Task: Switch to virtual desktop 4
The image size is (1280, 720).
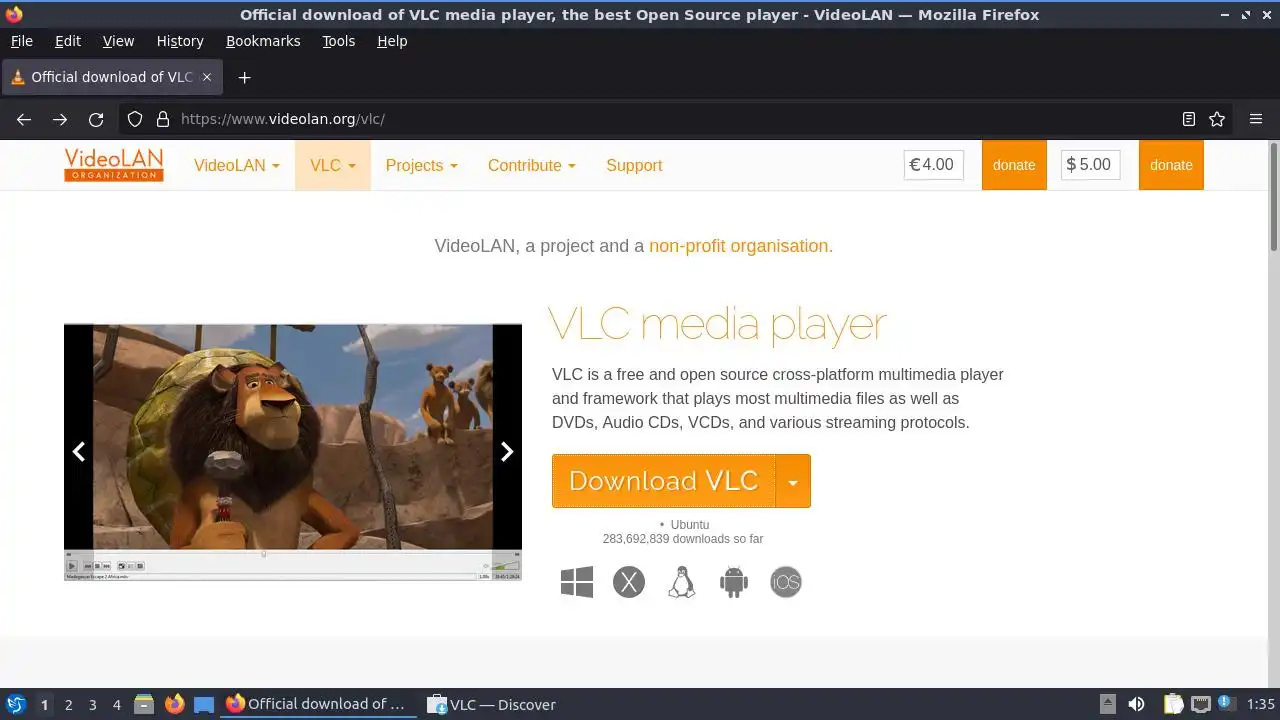Action: 116,704
